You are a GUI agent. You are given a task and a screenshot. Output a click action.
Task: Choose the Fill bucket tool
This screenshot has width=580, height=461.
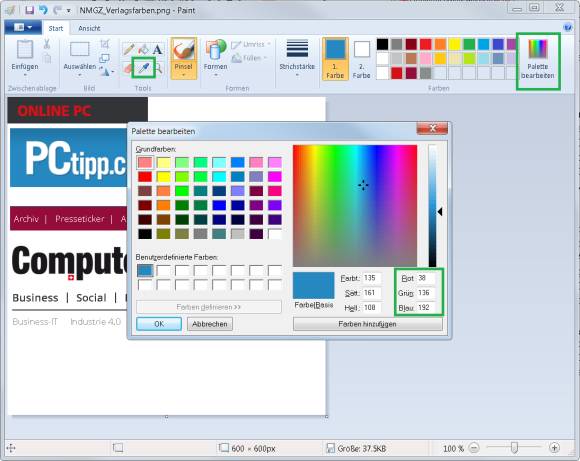point(143,48)
